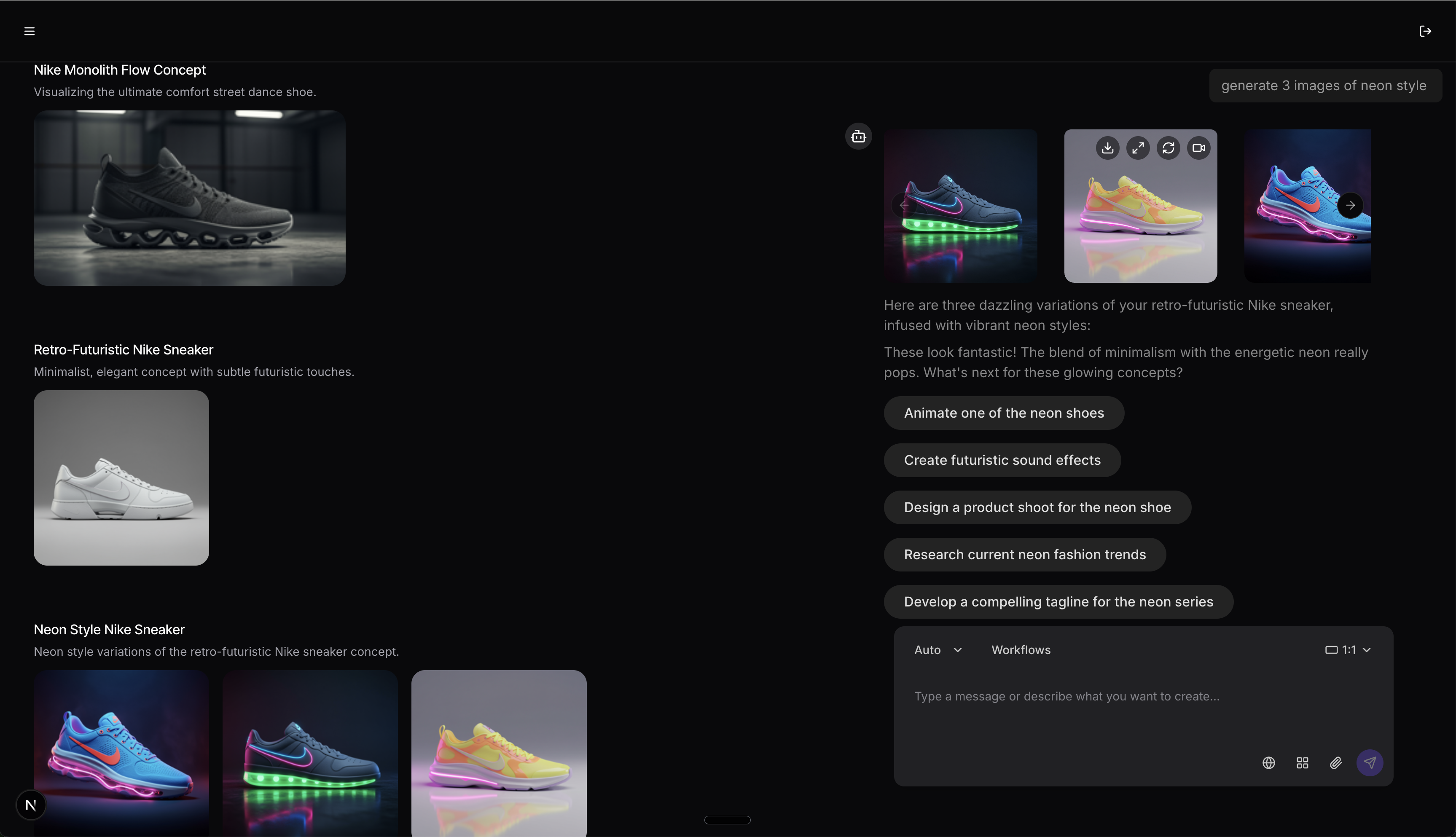
Task: Click 'Minimalist, elegant concept' description text
Action: click(x=194, y=372)
